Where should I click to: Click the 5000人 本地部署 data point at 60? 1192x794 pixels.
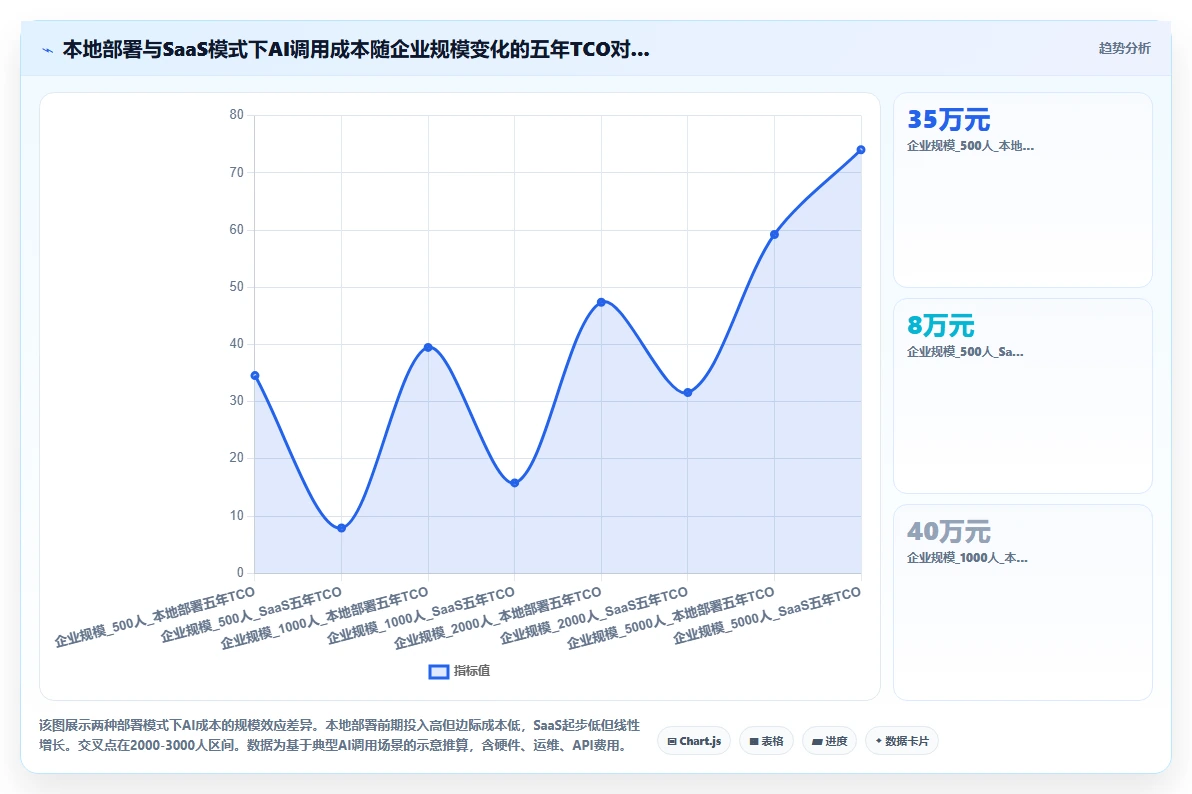pyautogui.click(x=774, y=234)
